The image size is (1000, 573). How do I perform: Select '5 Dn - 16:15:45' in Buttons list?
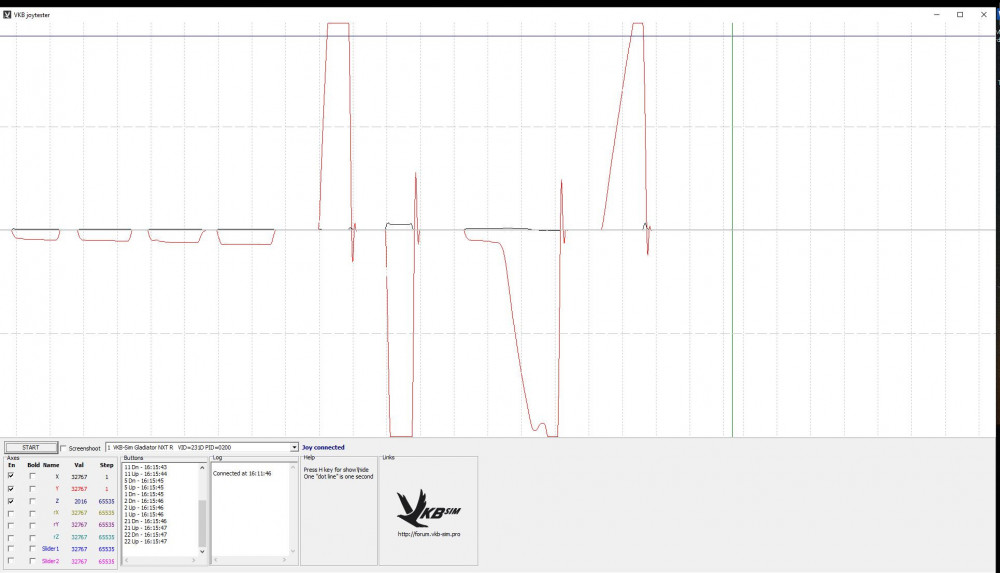(x=144, y=481)
